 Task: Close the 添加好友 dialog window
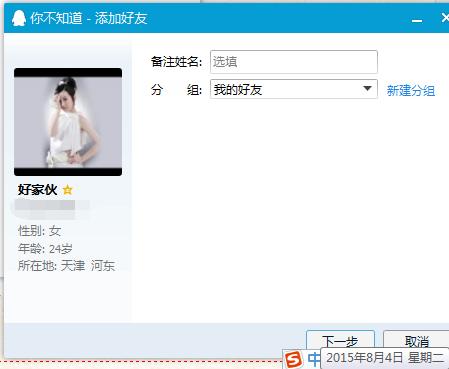tap(445, 18)
